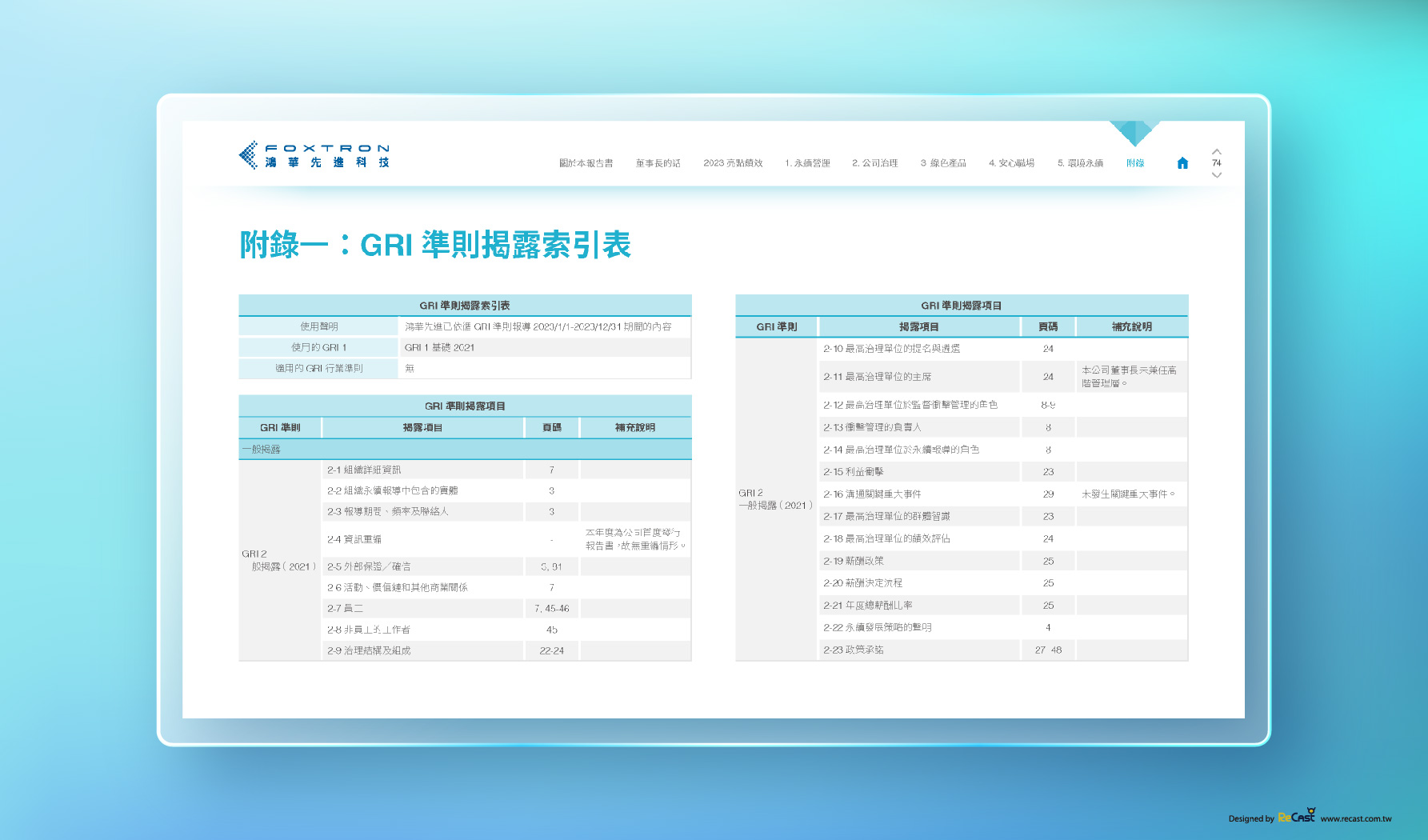Select the 2-22 永續發展策略的聲明 row

[1003, 627]
